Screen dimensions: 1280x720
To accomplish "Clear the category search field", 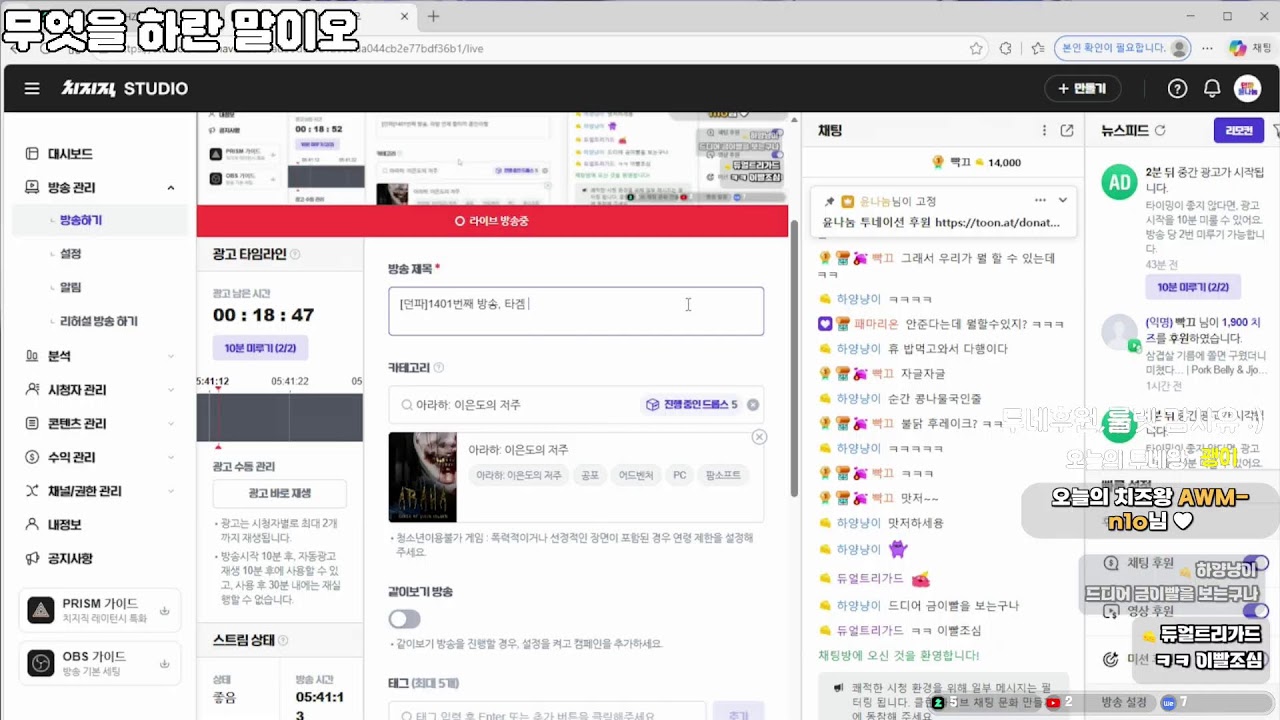I will click(x=753, y=405).
